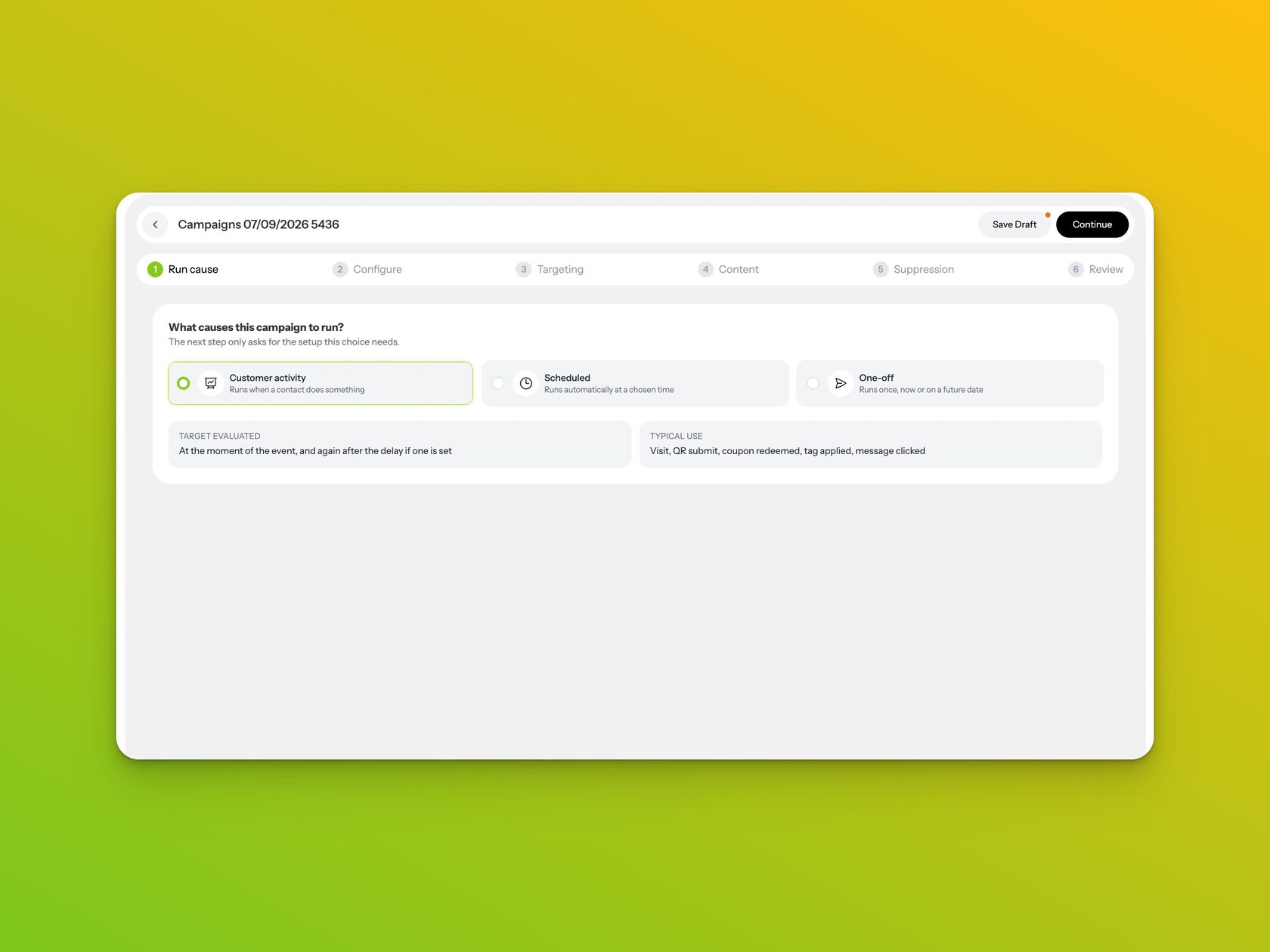Open the Run cause step
Viewport: 1270px width, 952px height.
pos(183,269)
